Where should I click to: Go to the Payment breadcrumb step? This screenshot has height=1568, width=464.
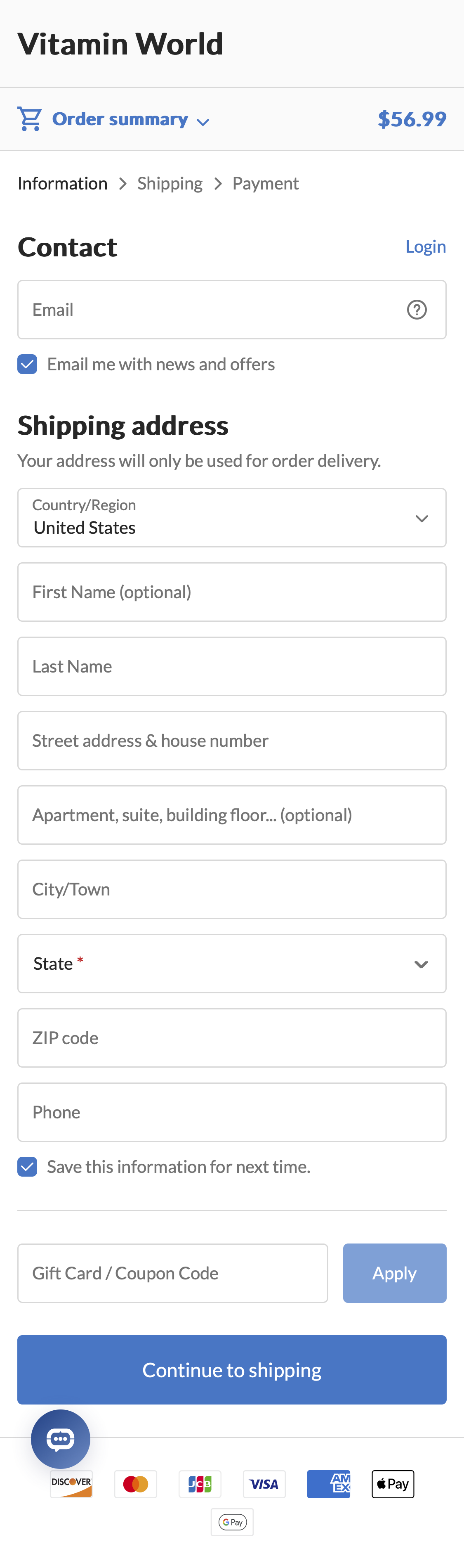(265, 184)
